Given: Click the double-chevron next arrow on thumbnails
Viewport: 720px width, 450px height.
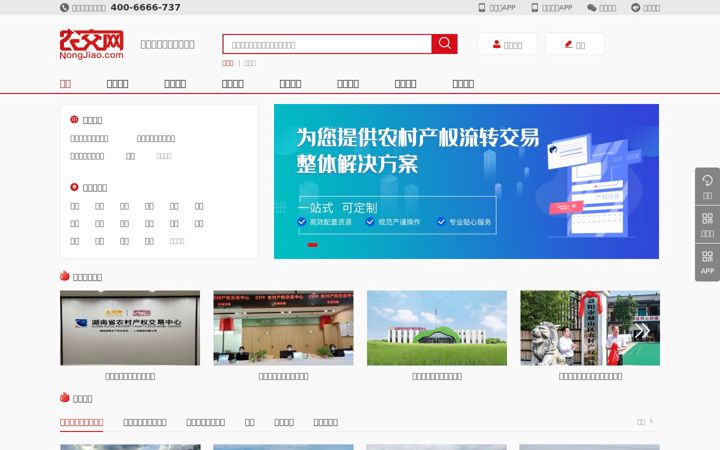Looking at the screenshot, I should [x=642, y=331].
